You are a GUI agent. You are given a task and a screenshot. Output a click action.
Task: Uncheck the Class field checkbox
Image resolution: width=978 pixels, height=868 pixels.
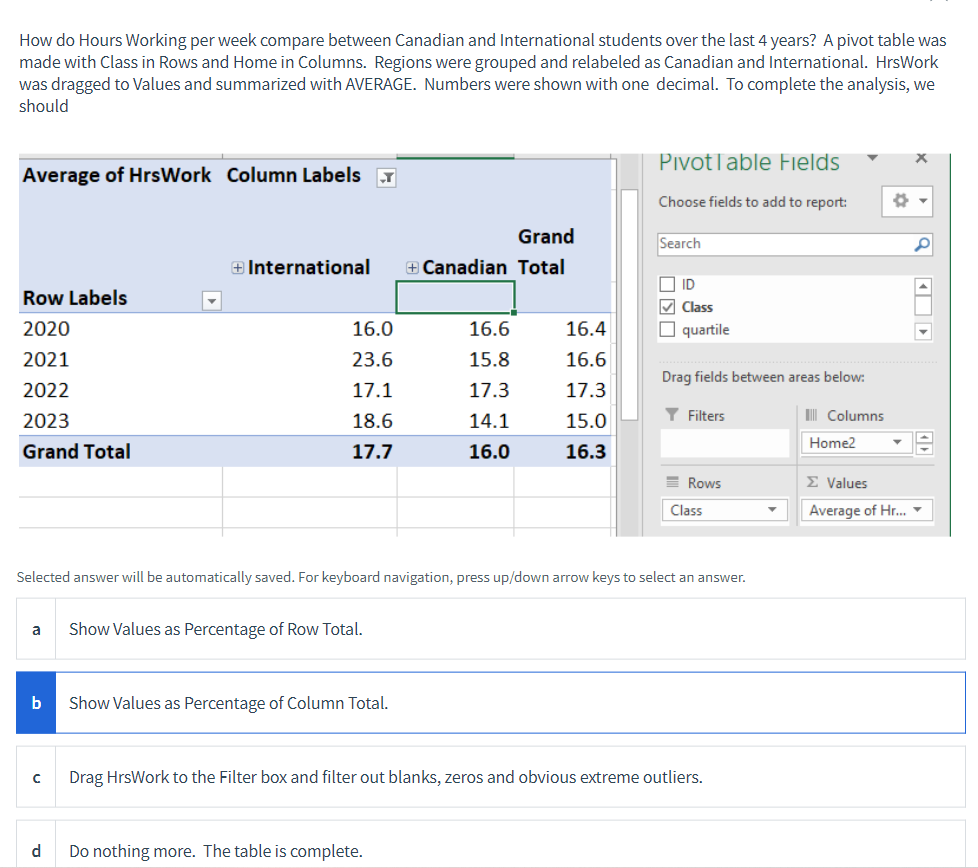tap(667, 307)
